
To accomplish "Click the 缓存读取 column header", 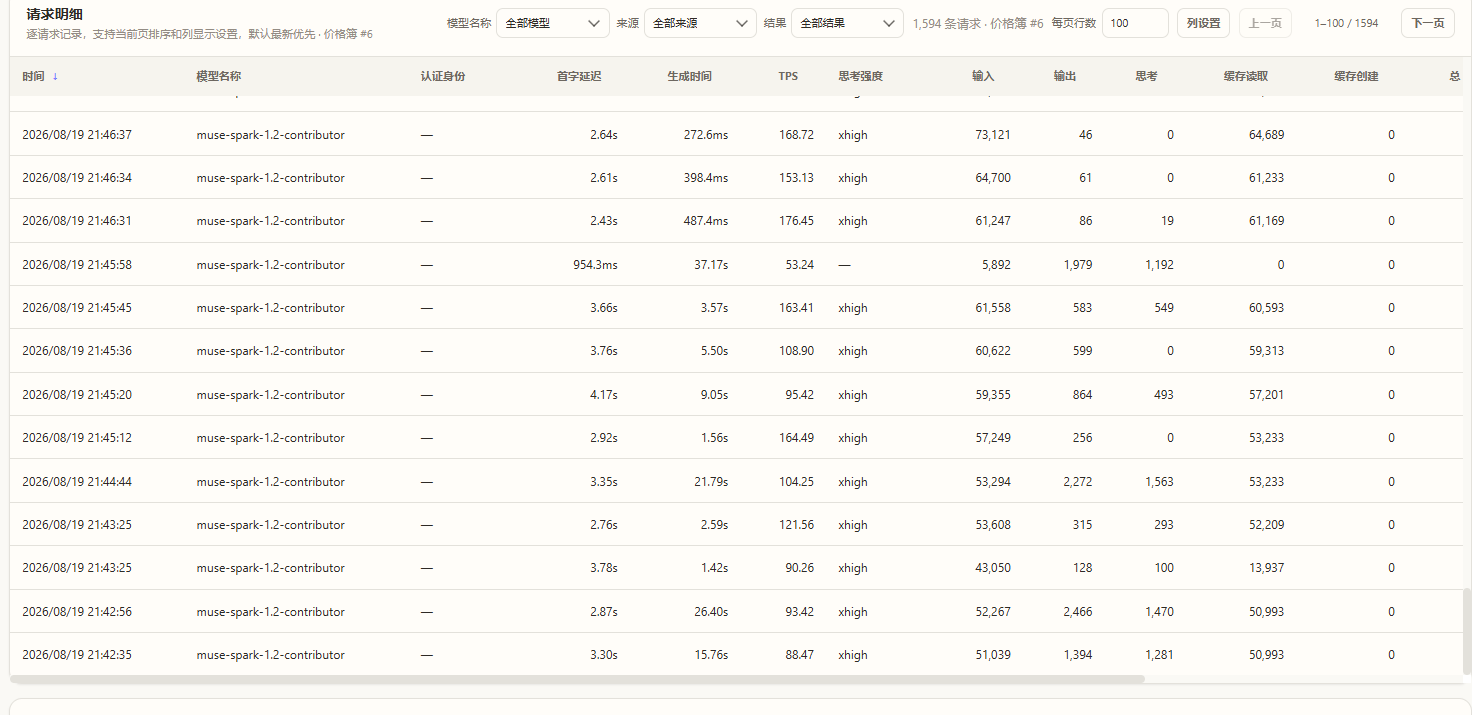I will pyautogui.click(x=1246, y=76).
